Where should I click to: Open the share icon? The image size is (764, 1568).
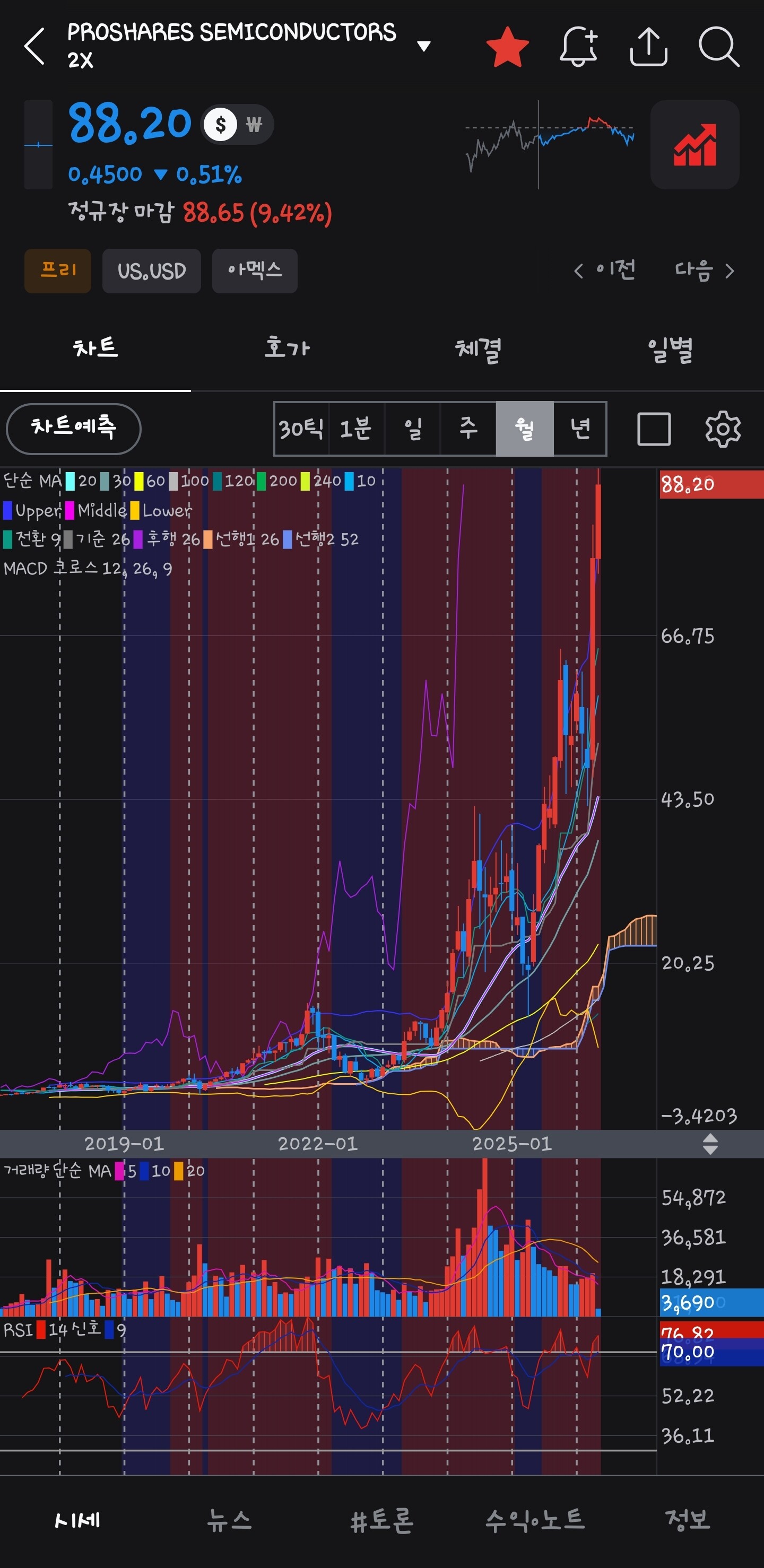[x=648, y=46]
